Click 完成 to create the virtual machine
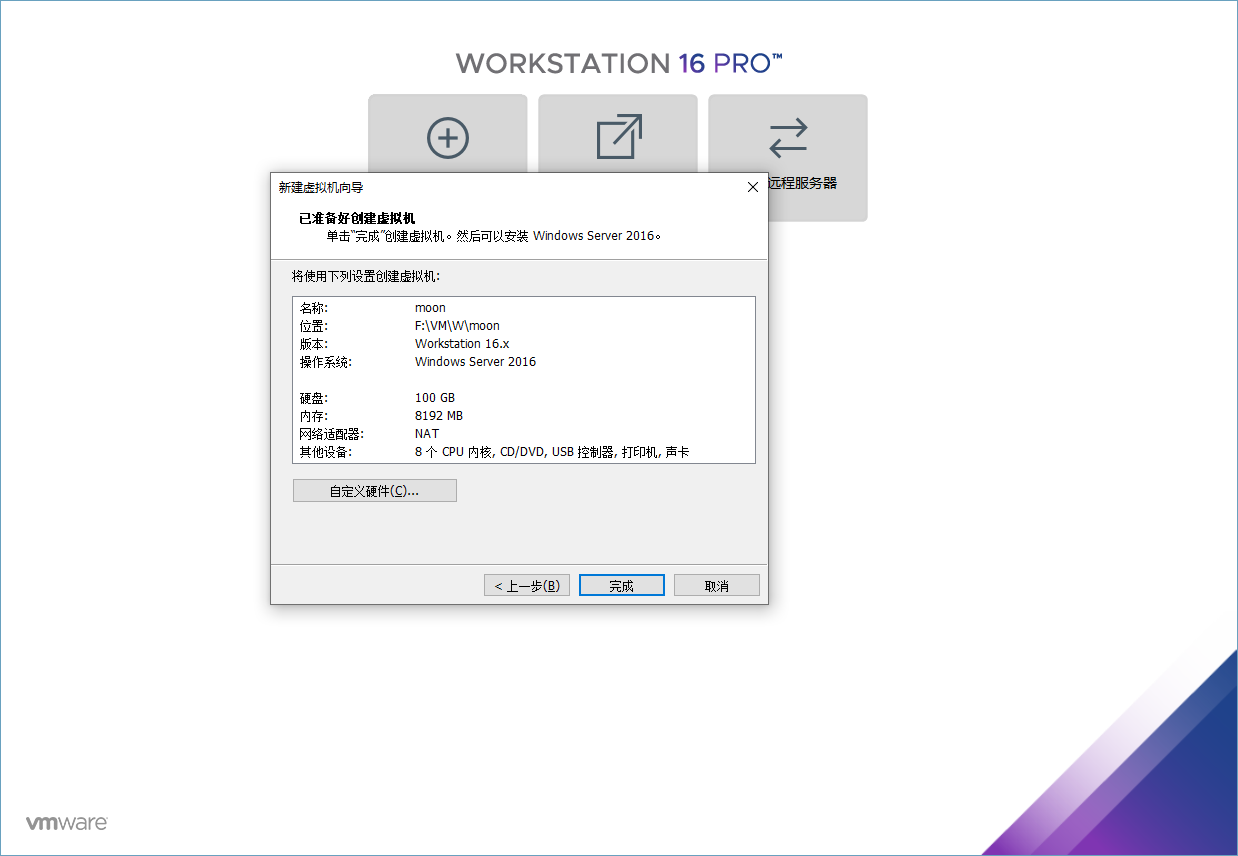This screenshot has height=856, width=1238. (x=622, y=586)
